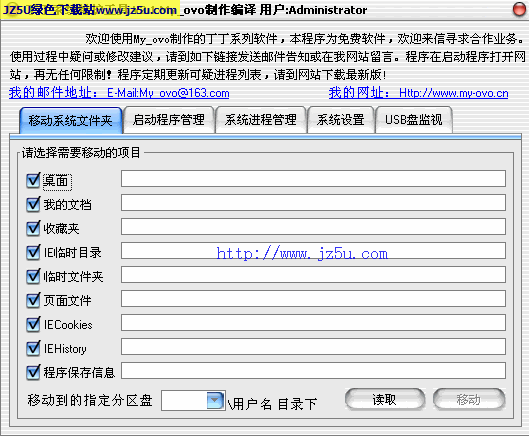Uncheck the 收藏夹 option

tap(33, 228)
